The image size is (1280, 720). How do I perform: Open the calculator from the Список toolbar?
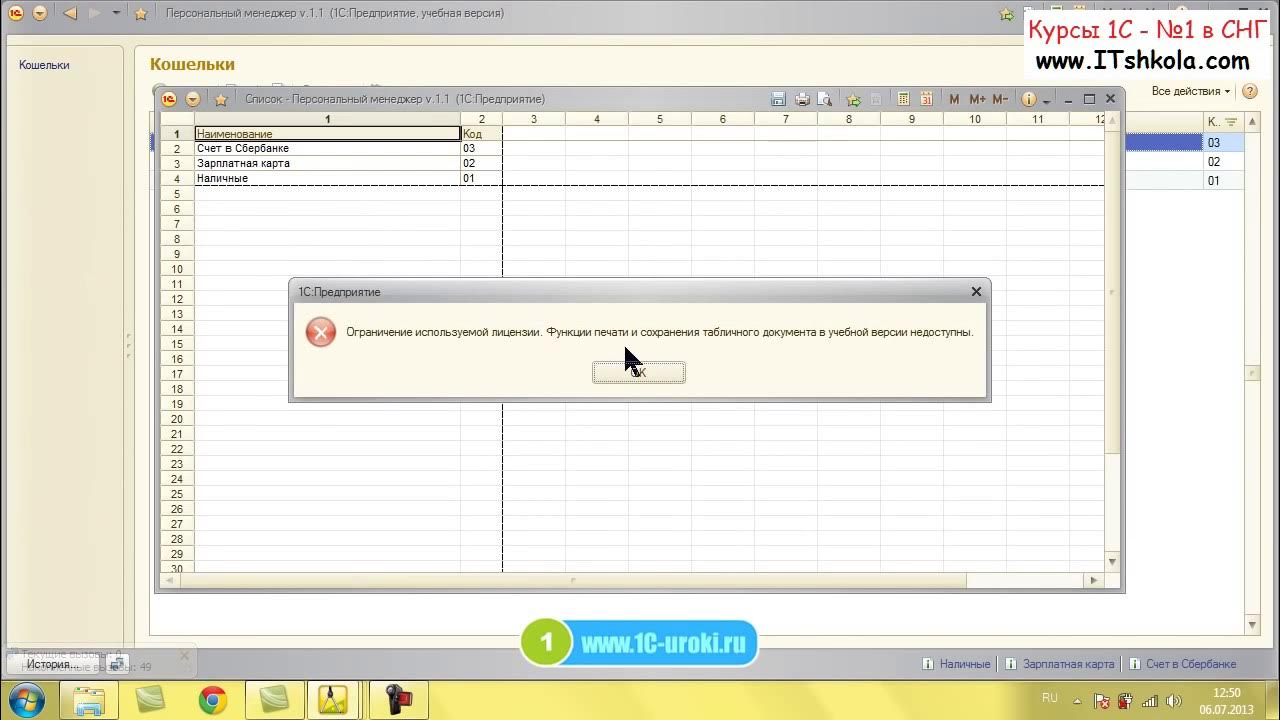pyautogui.click(x=904, y=99)
